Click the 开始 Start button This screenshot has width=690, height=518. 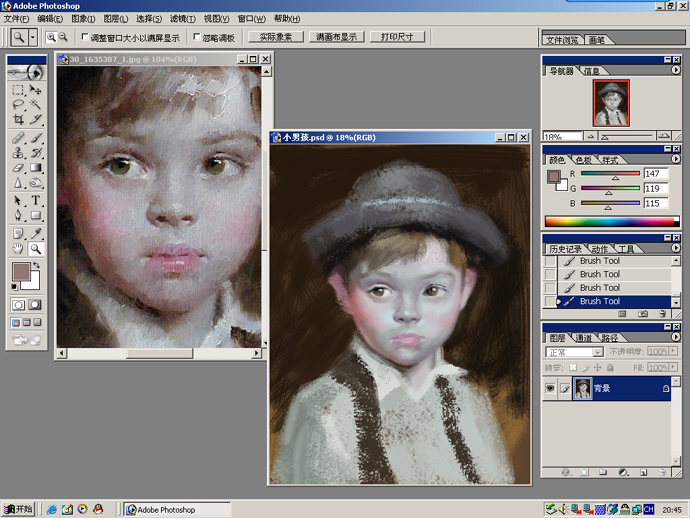18,509
